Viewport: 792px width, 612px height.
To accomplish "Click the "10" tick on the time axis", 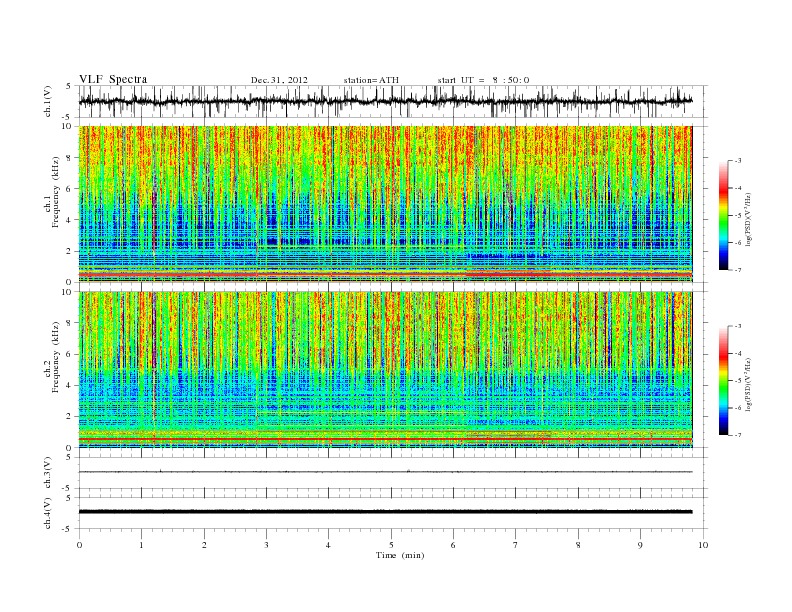I will (x=703, y=545).
